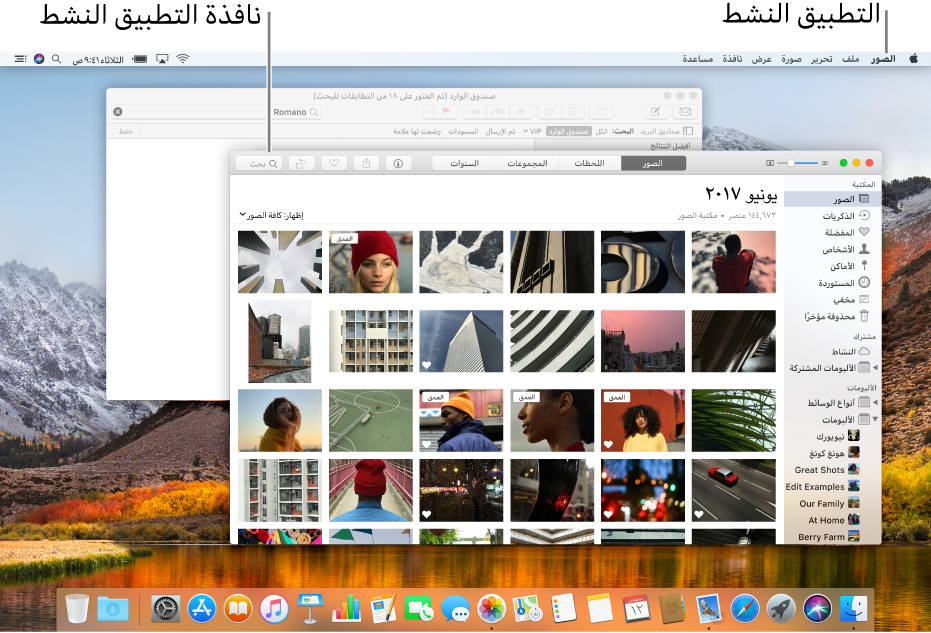931x633 pixels.
Task: Open Launchpad rocket icon in Dock
Action: [781, 609]
